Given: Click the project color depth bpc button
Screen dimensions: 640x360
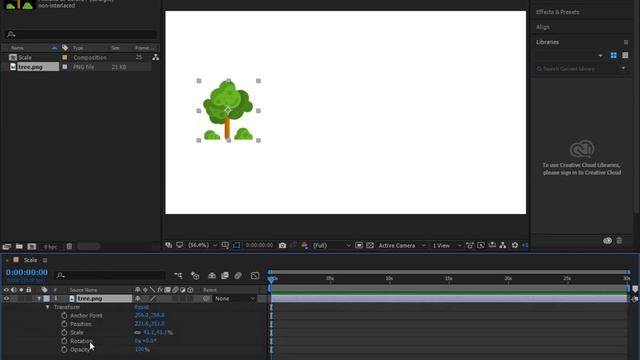Looking at the screenshot, I should point(50,247).
